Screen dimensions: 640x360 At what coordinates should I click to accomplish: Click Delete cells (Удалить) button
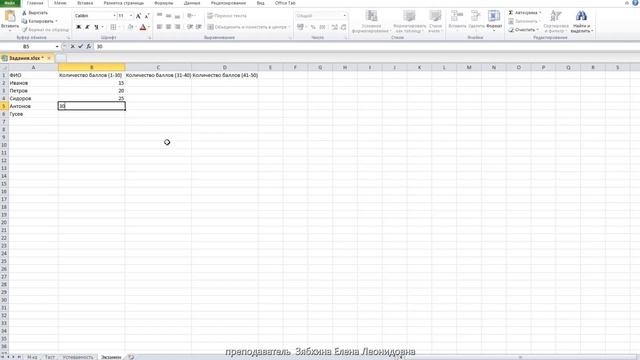(476, 20)
